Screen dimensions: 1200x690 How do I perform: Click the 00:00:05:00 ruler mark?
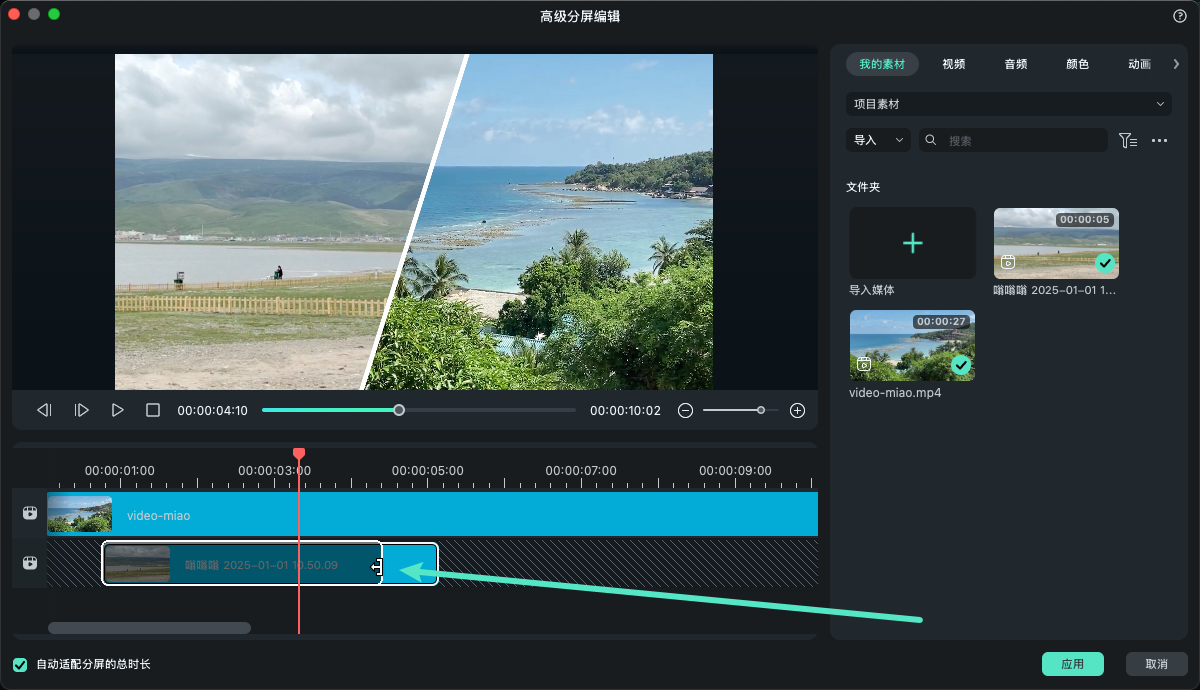click(428, 470)
